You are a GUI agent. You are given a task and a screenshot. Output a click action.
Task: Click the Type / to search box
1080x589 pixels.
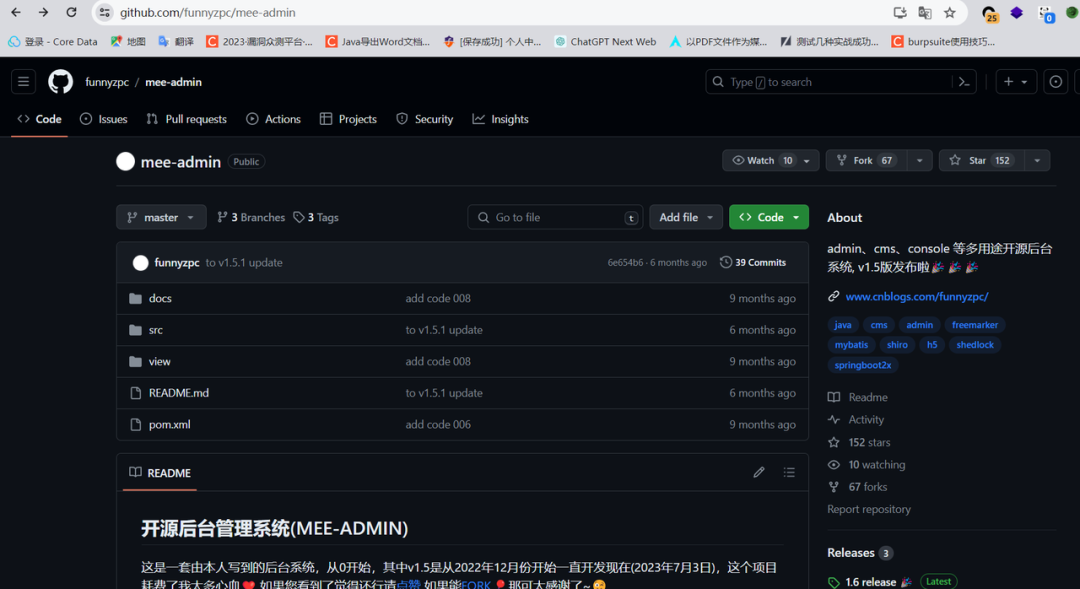[841, 82]
